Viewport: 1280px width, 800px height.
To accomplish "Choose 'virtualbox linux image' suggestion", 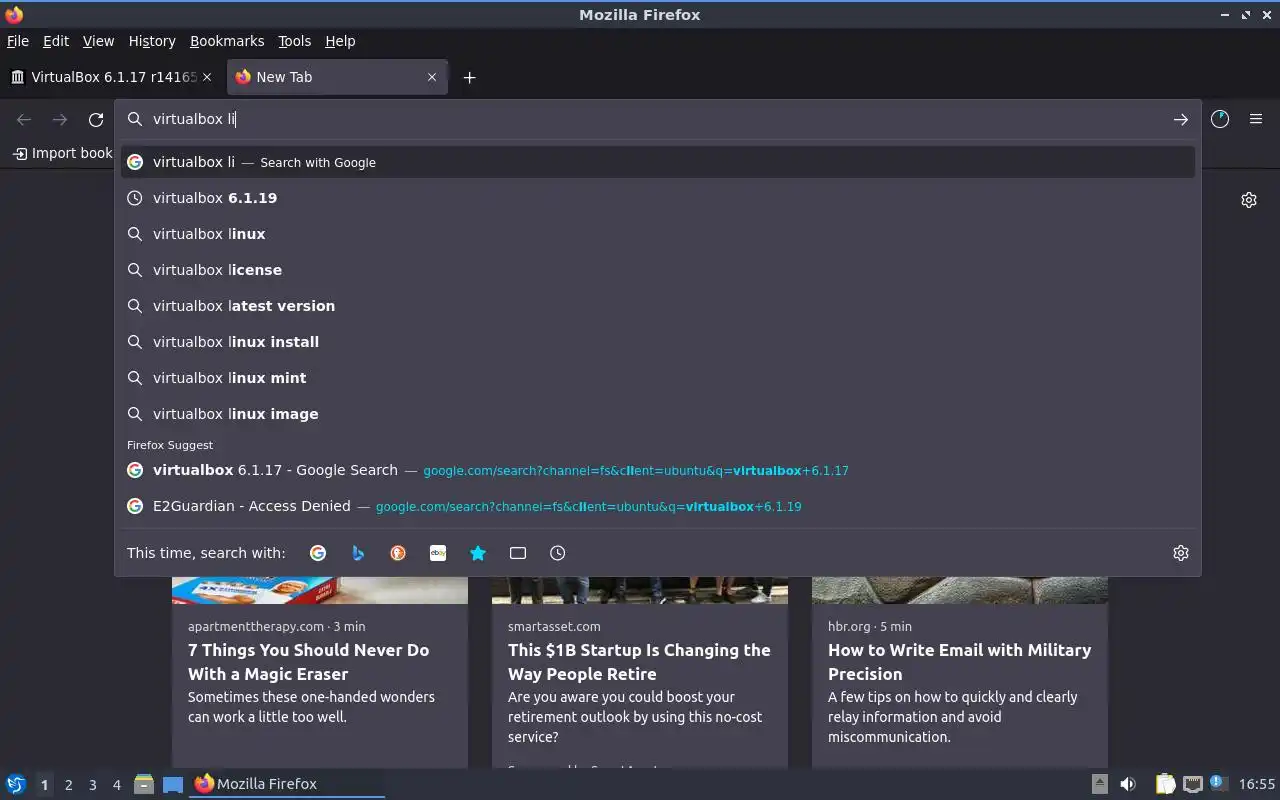I will point(657,414).
